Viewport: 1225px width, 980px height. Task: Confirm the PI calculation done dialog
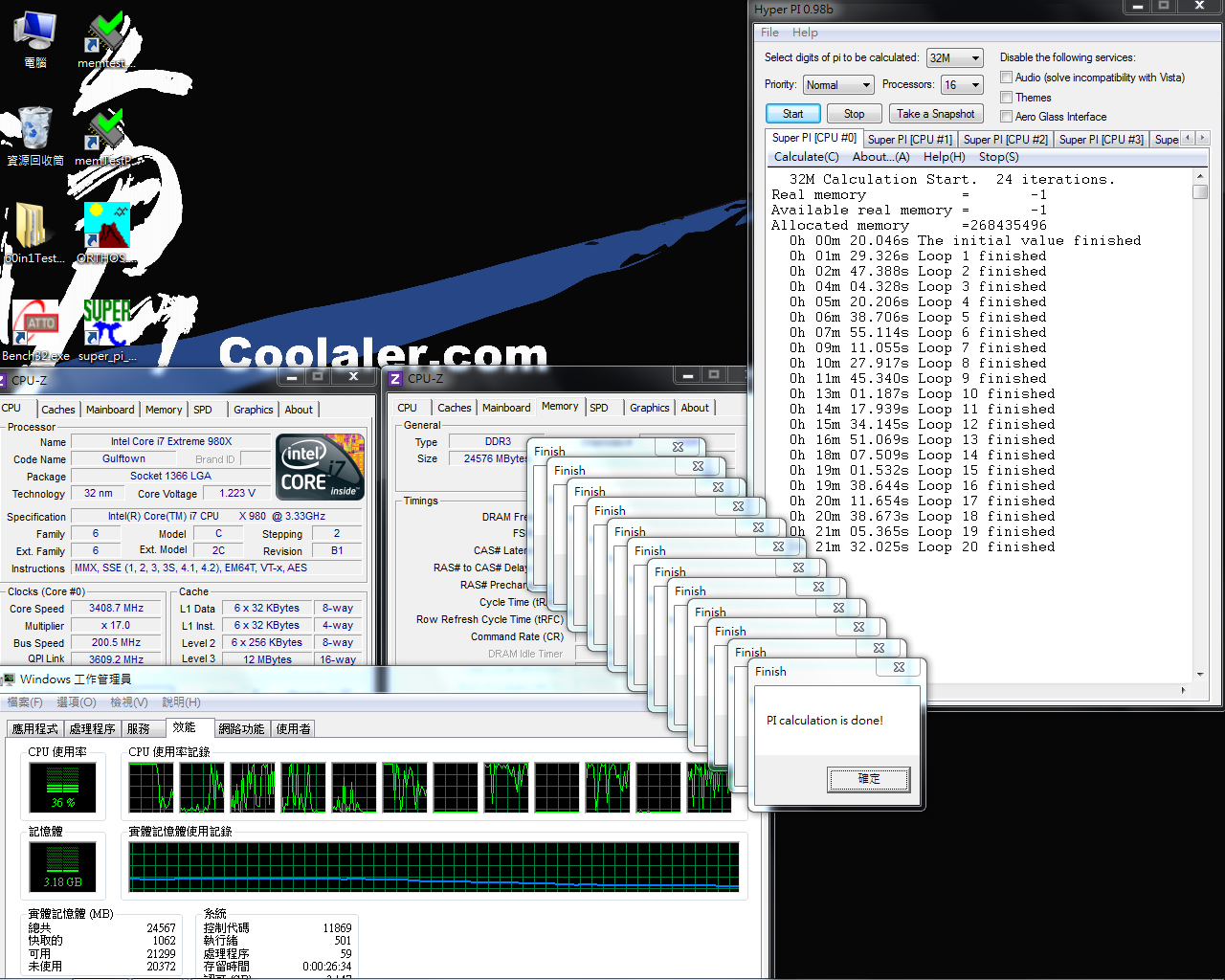869,779
